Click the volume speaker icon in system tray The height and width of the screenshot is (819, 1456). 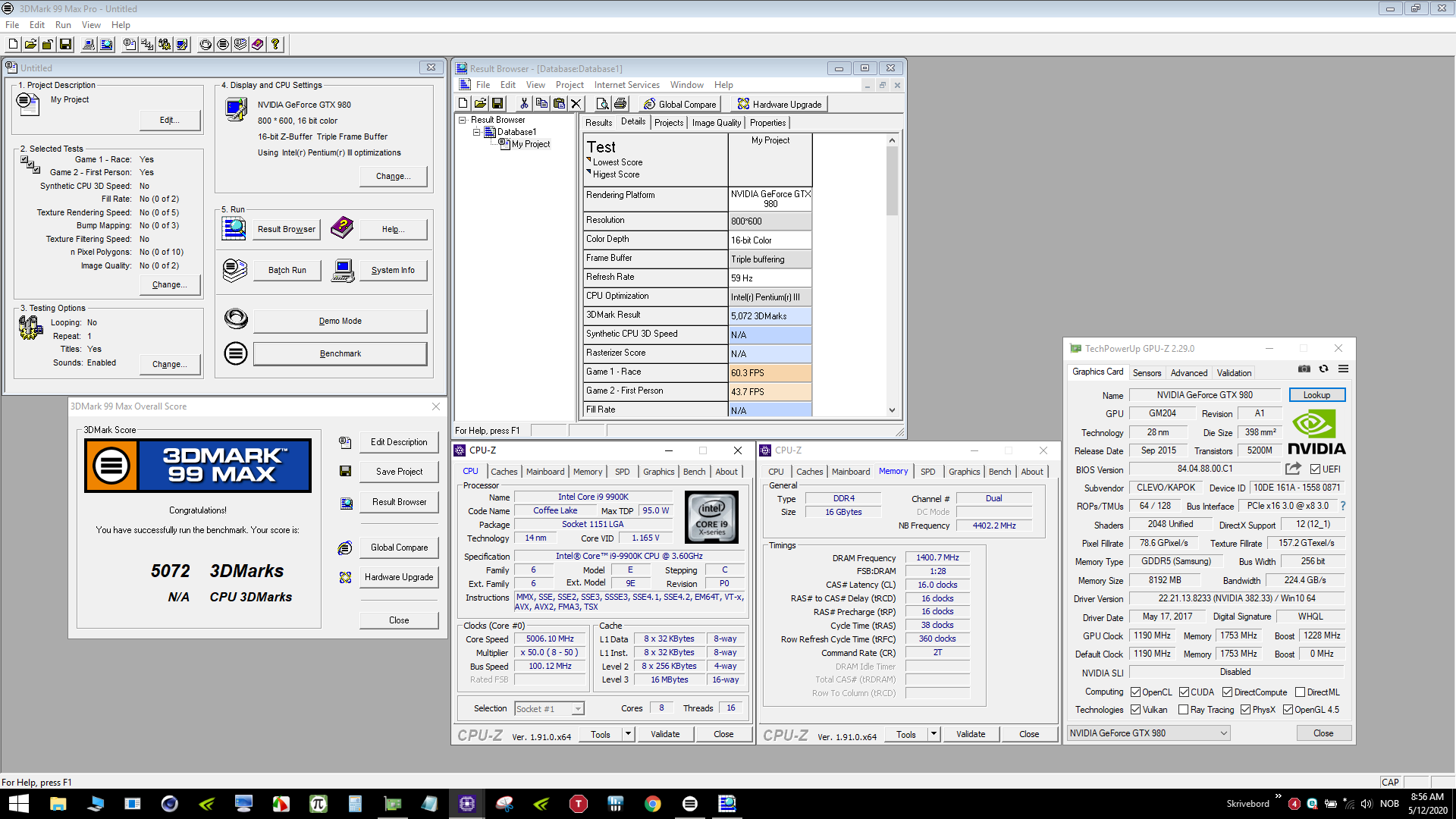[1367, 804]
